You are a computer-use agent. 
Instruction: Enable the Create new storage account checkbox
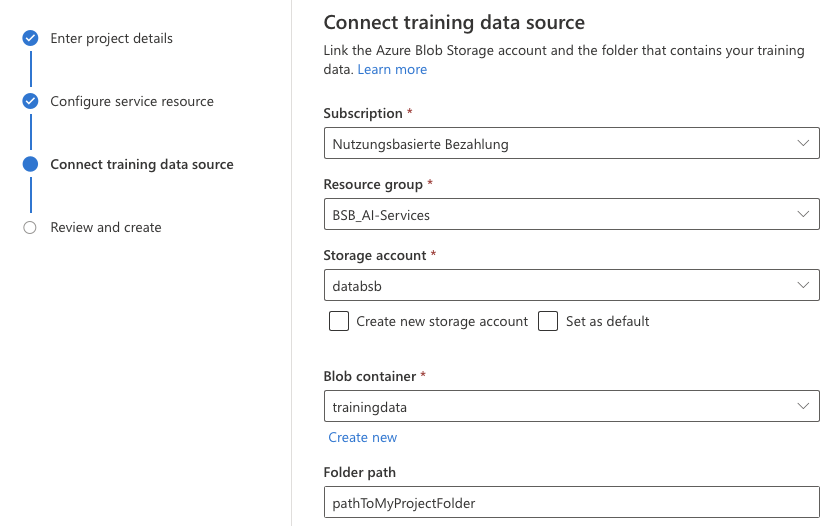click(339, 321)
